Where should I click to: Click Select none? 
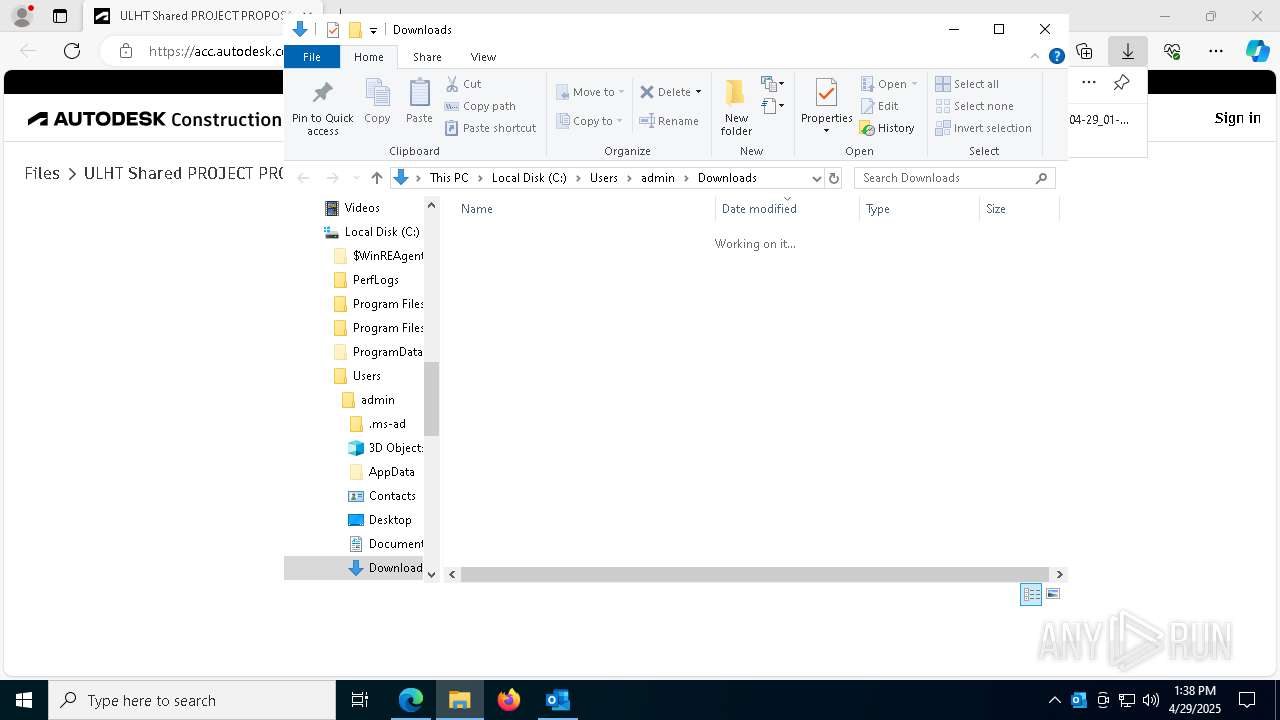click(x=975, y=106)
